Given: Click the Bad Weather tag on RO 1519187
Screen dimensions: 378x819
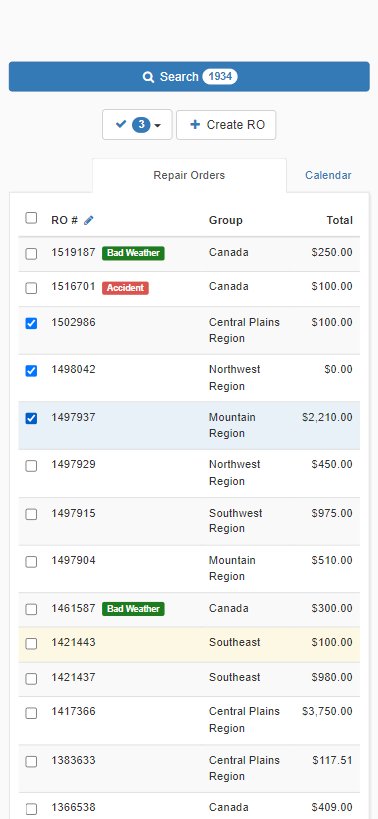Looking at the screenshot, I should (x=133, y=253).
